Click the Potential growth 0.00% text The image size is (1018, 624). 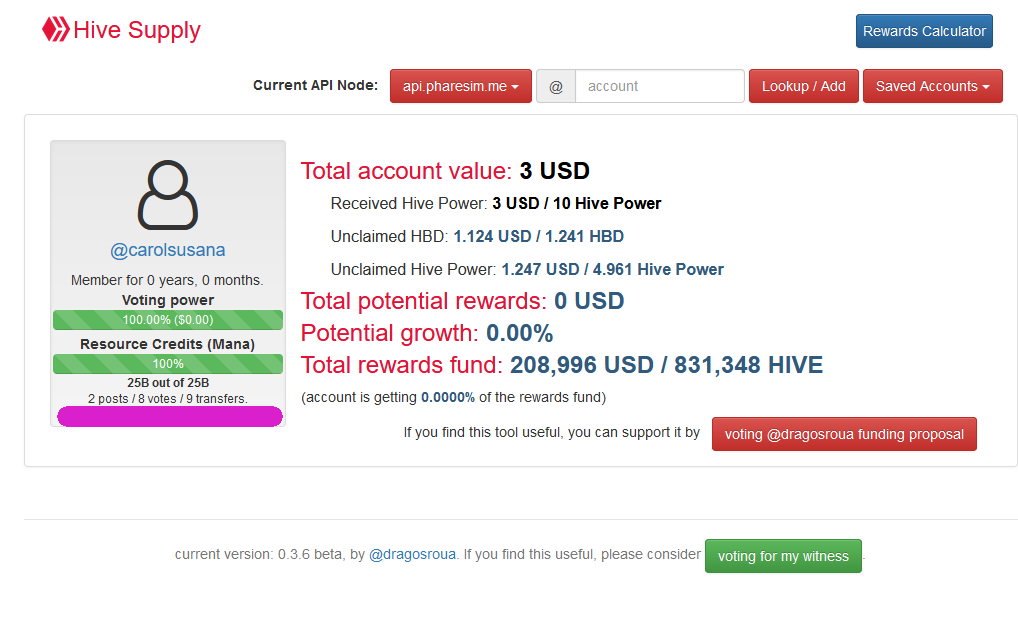[427, 333]
